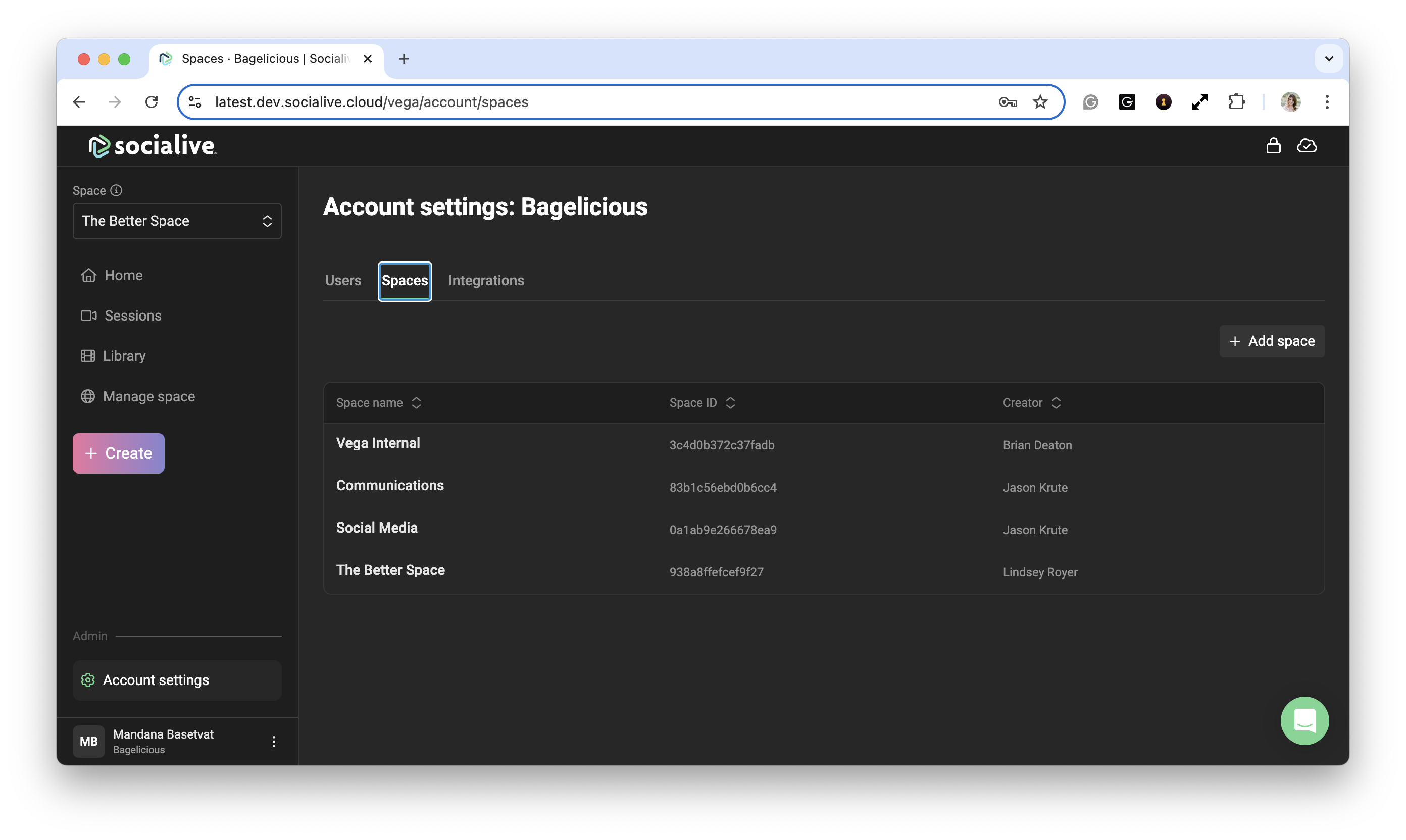This screenshot has height=840, width=1406.
Task: Switch to the Integrations tab
Action: (x=486, y=281)
